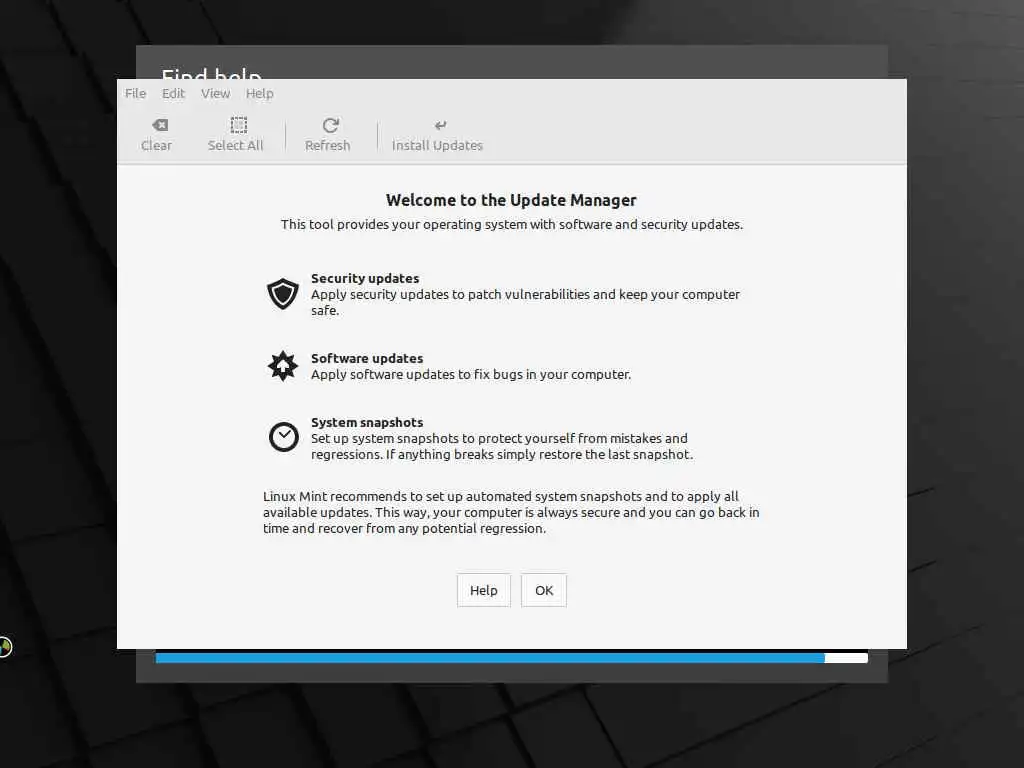Click the 'Software updates' title text
Screen dimensions: 1024x768
pyautogui.click(x=367, y=359)
